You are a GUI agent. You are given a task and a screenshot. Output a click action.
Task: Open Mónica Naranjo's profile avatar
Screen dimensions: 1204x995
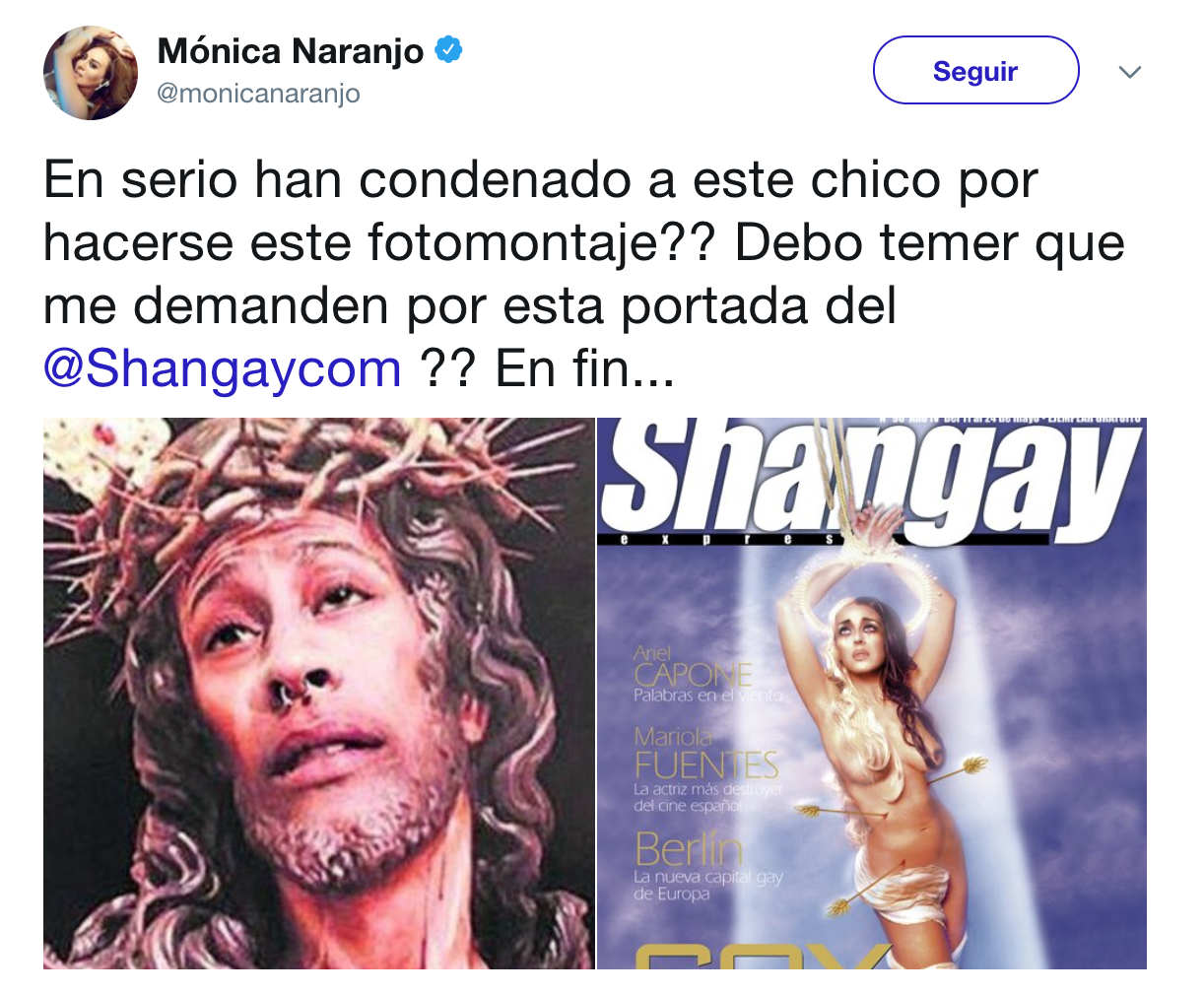[91, 73]
